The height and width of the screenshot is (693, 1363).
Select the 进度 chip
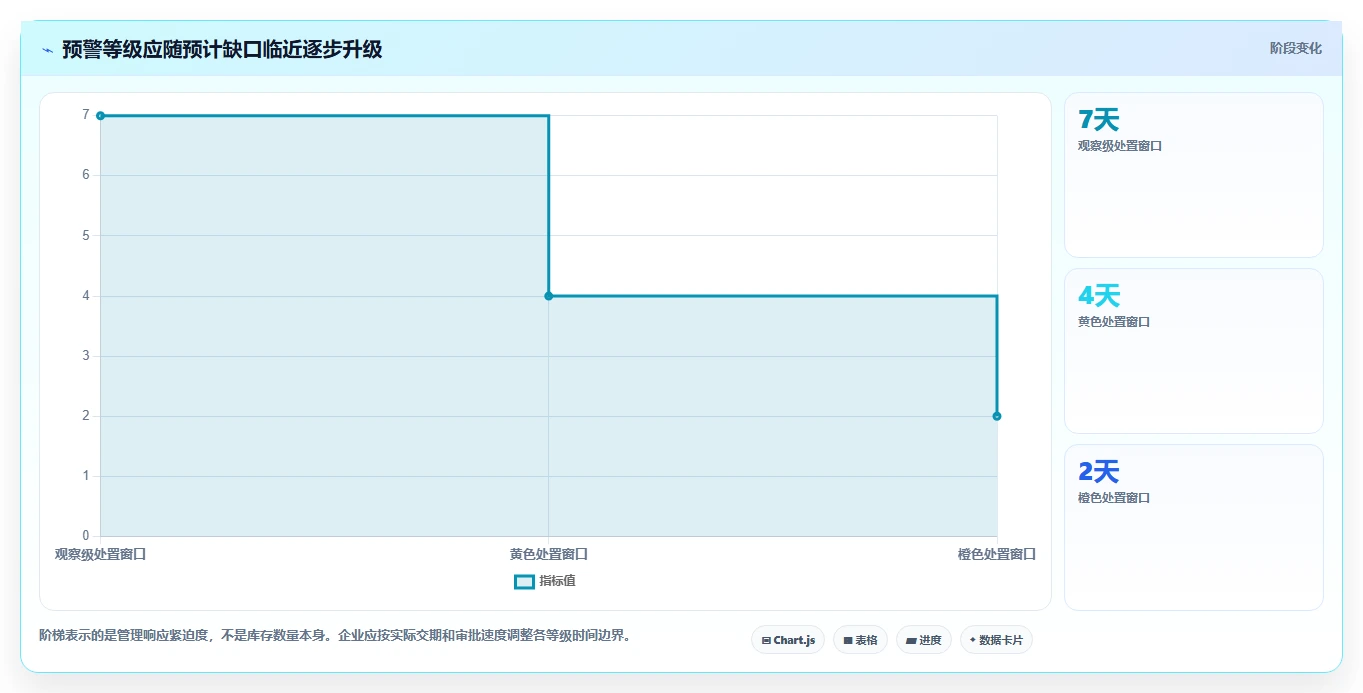(924, 640)
